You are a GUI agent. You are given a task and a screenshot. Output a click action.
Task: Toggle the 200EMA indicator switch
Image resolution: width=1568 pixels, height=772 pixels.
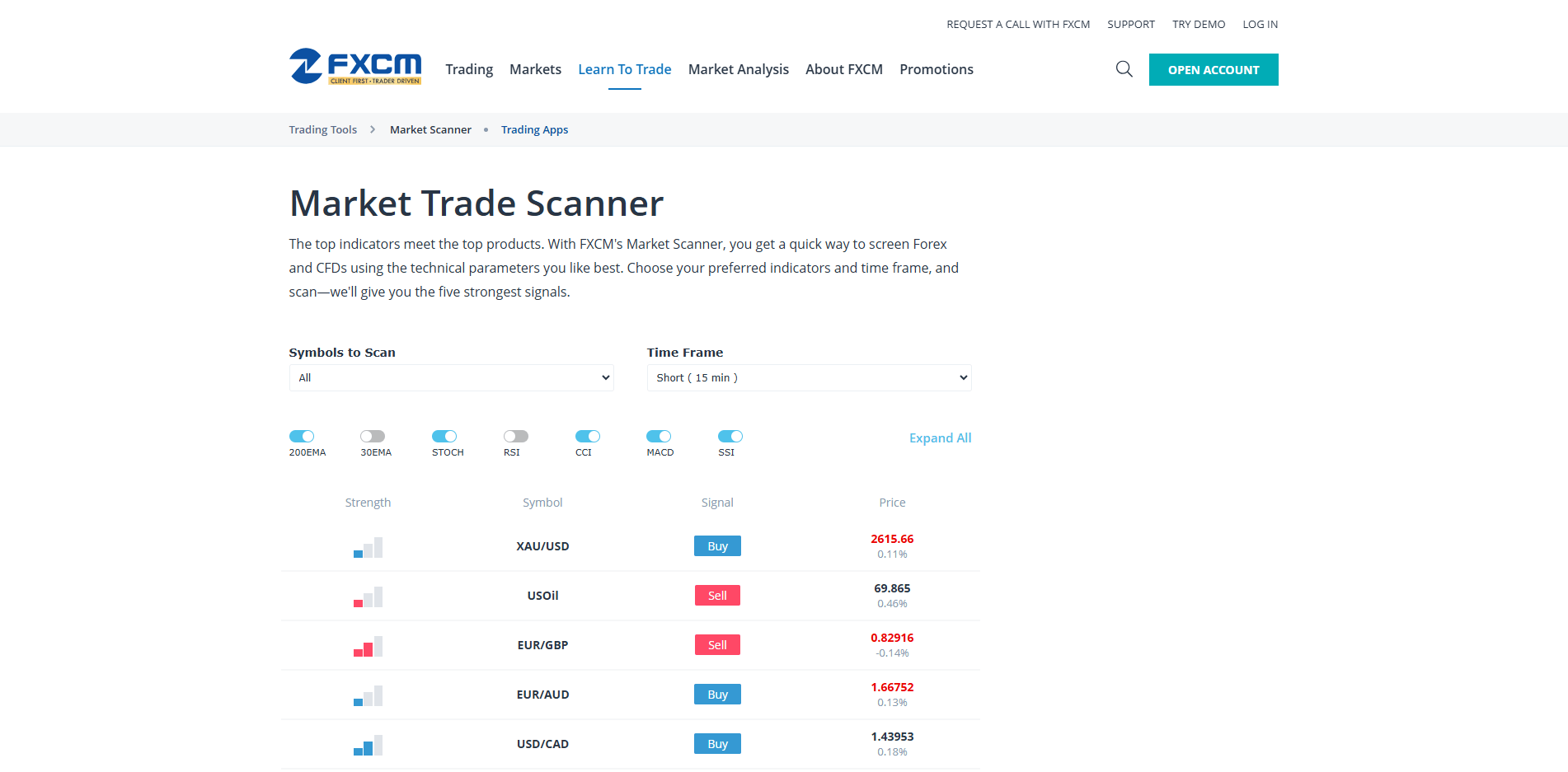302,436
